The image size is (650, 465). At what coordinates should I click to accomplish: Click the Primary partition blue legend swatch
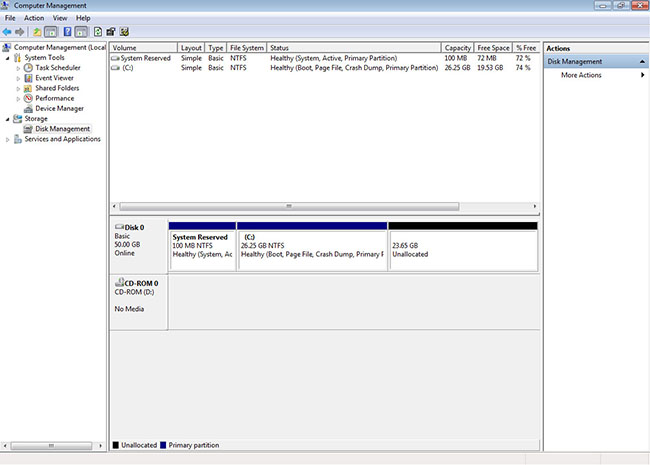click(x=163, y=445)
